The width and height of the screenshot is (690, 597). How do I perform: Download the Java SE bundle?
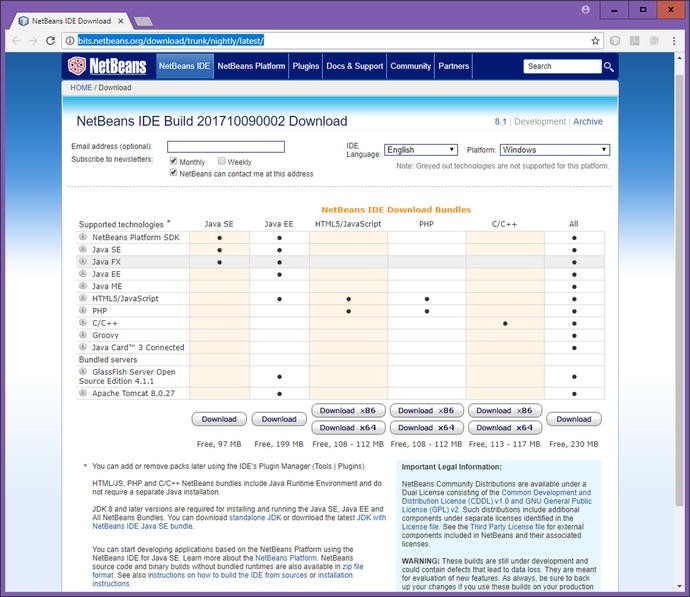pos(219,419)
